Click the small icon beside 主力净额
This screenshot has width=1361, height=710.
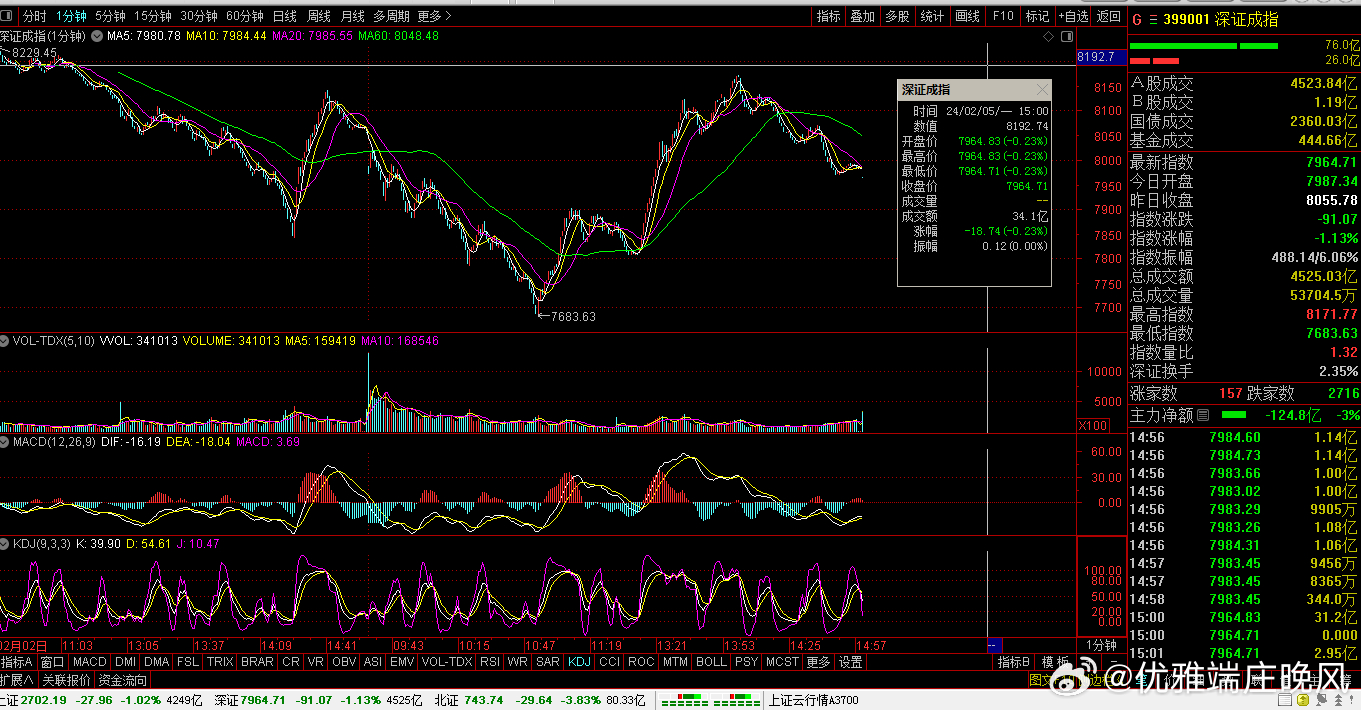click(x=1203, y=415)
